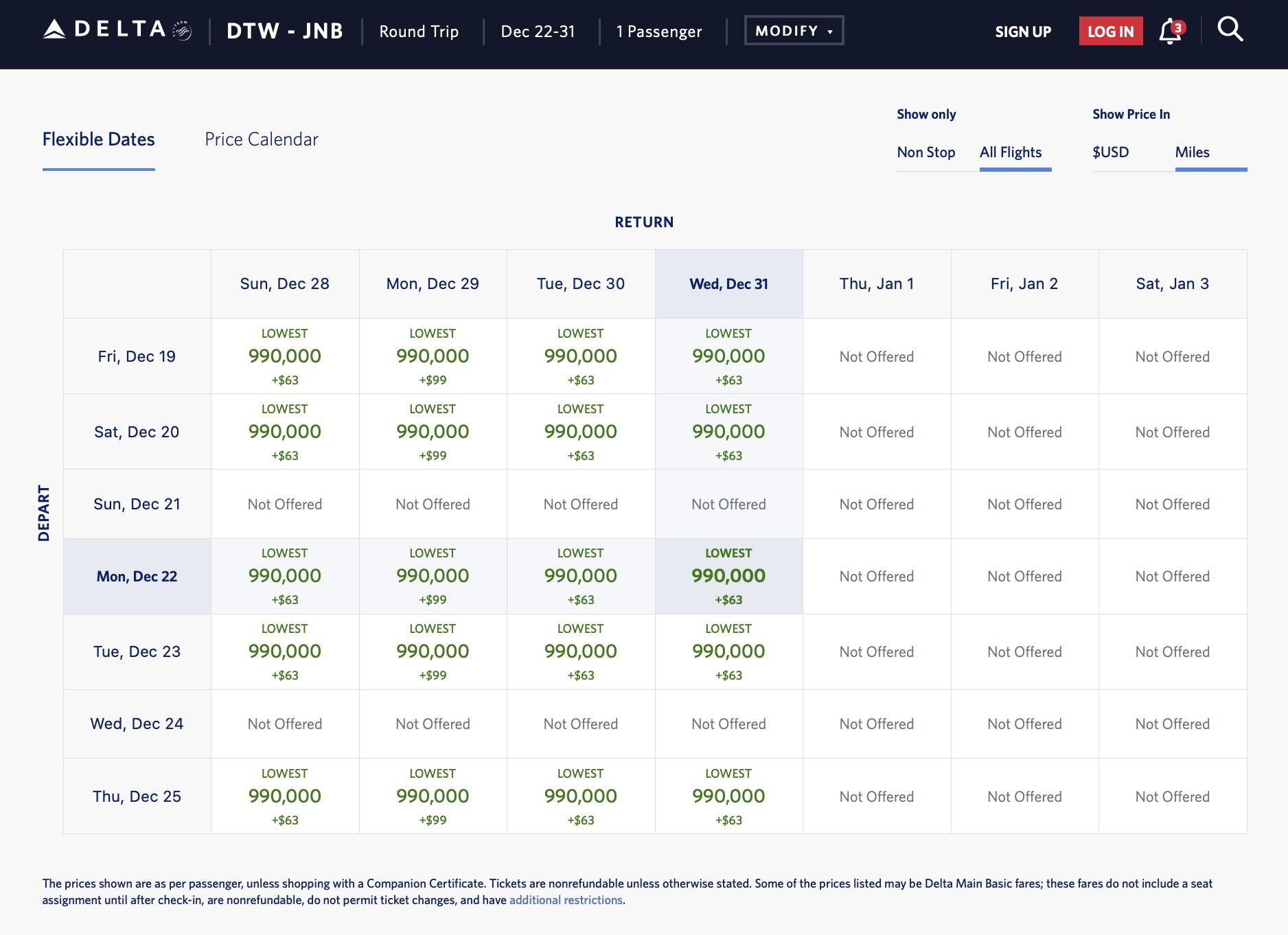Open the additional restrictions link
Screen dimensions: 1288x935
[566, 900]
